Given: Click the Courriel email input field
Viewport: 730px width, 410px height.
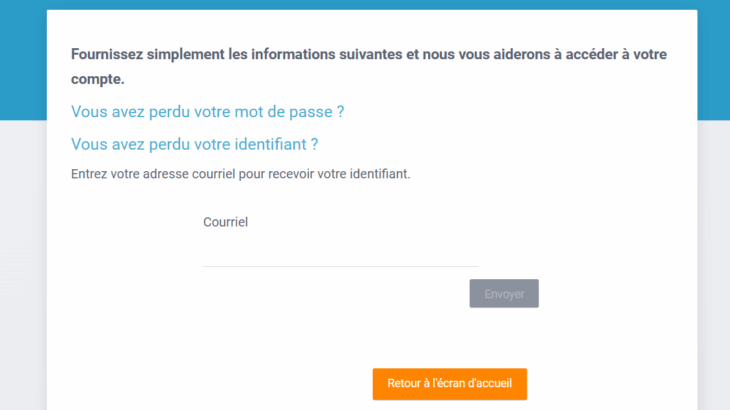Looking at the screenshot, I should click(340, 252).
